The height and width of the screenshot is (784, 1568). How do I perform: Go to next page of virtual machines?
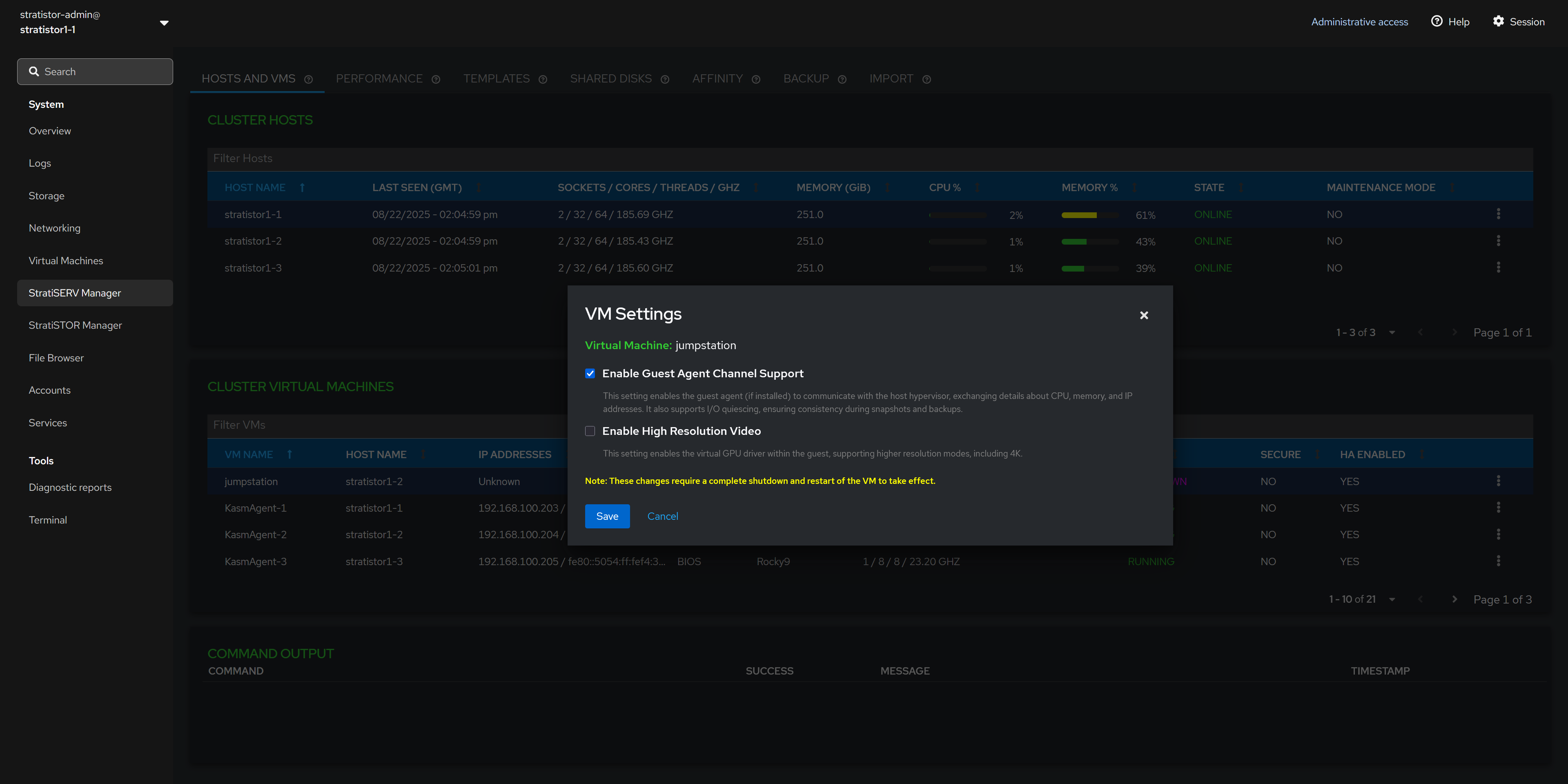[1454, 599]
